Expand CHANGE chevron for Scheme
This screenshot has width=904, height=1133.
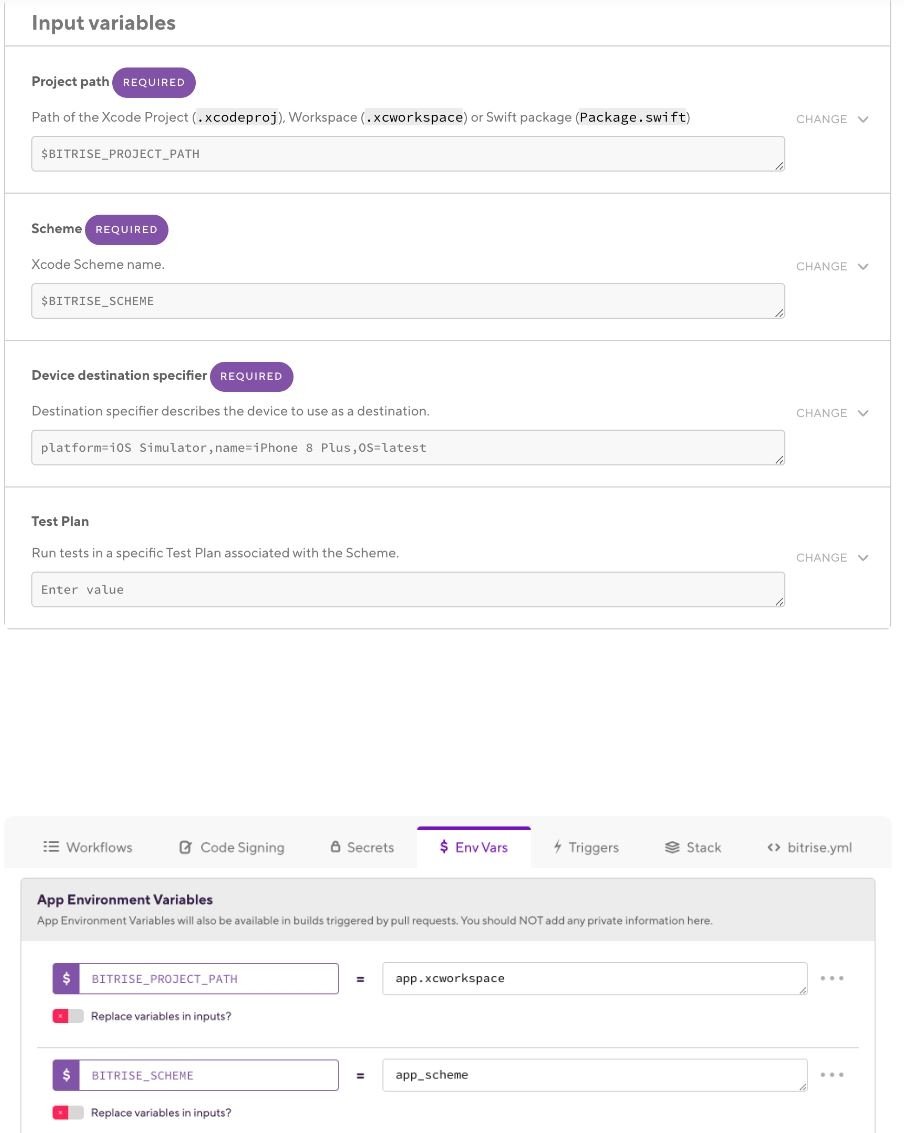point(862,267)
